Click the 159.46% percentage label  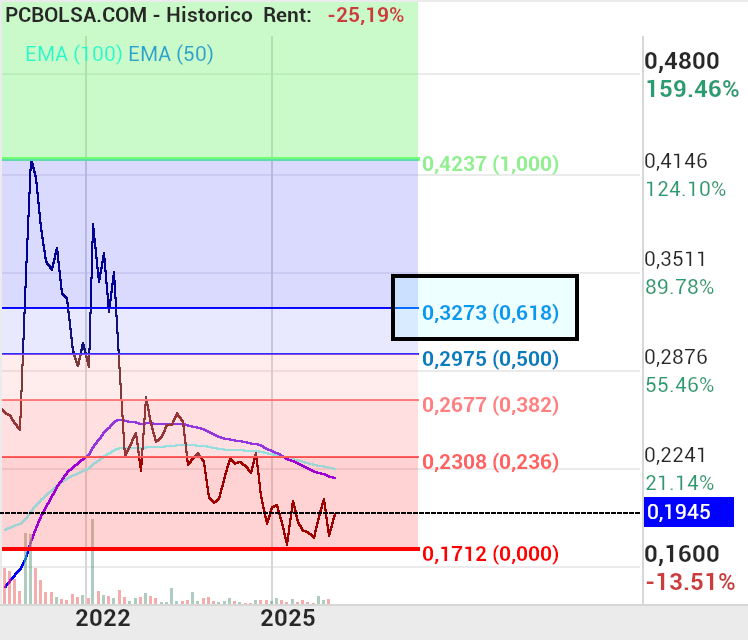(692, 89)
